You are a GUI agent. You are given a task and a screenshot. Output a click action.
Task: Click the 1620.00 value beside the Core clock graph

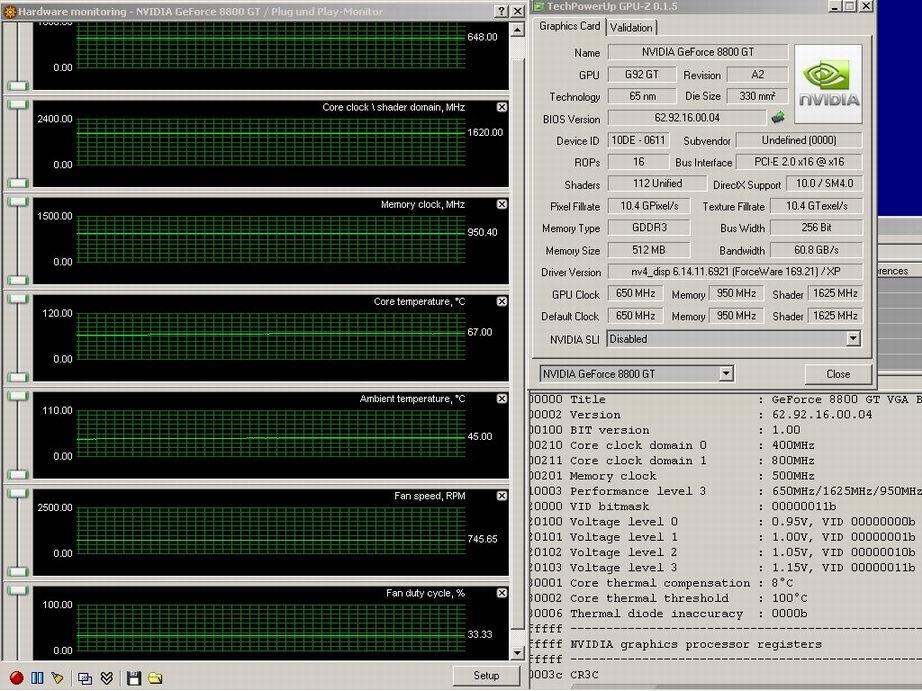point(485,132)
